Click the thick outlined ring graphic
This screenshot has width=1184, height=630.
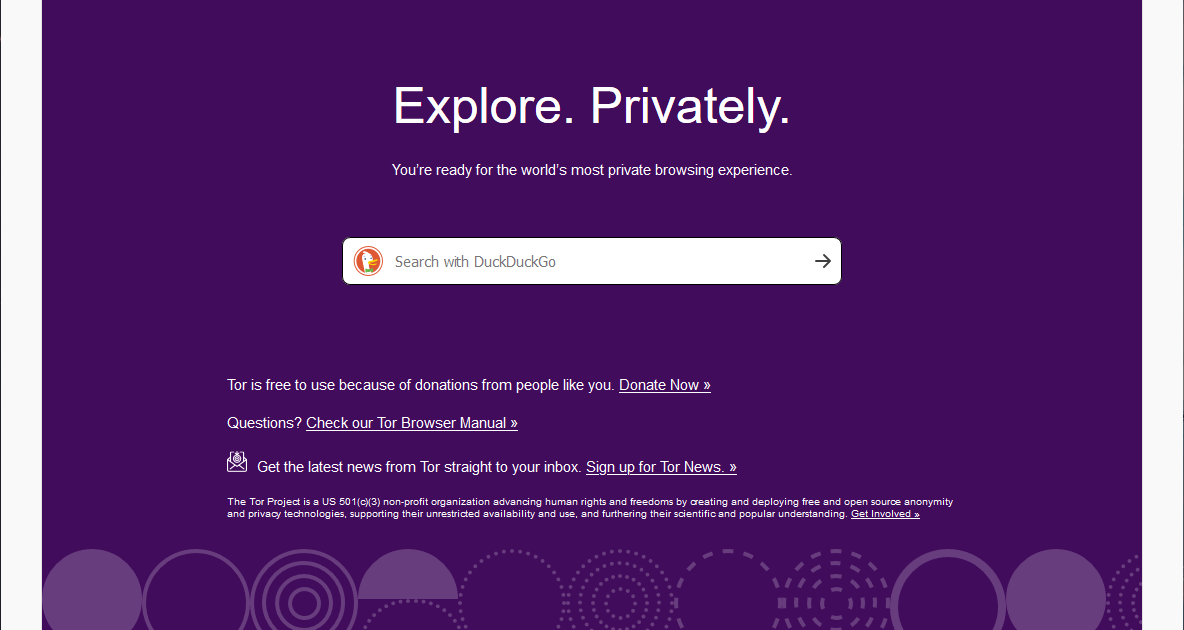pos(946,601)
